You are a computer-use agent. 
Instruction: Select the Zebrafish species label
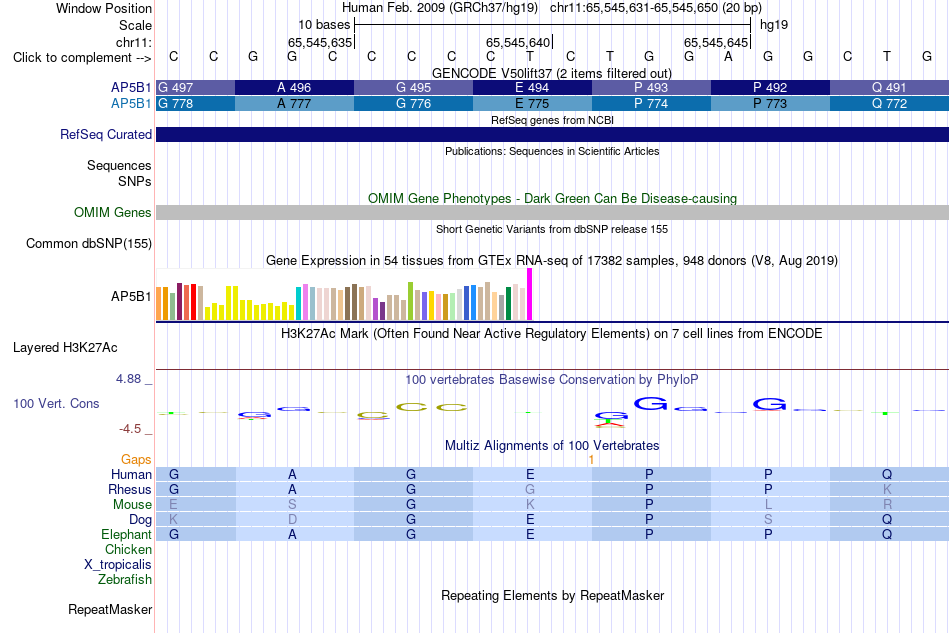point(125,580)
